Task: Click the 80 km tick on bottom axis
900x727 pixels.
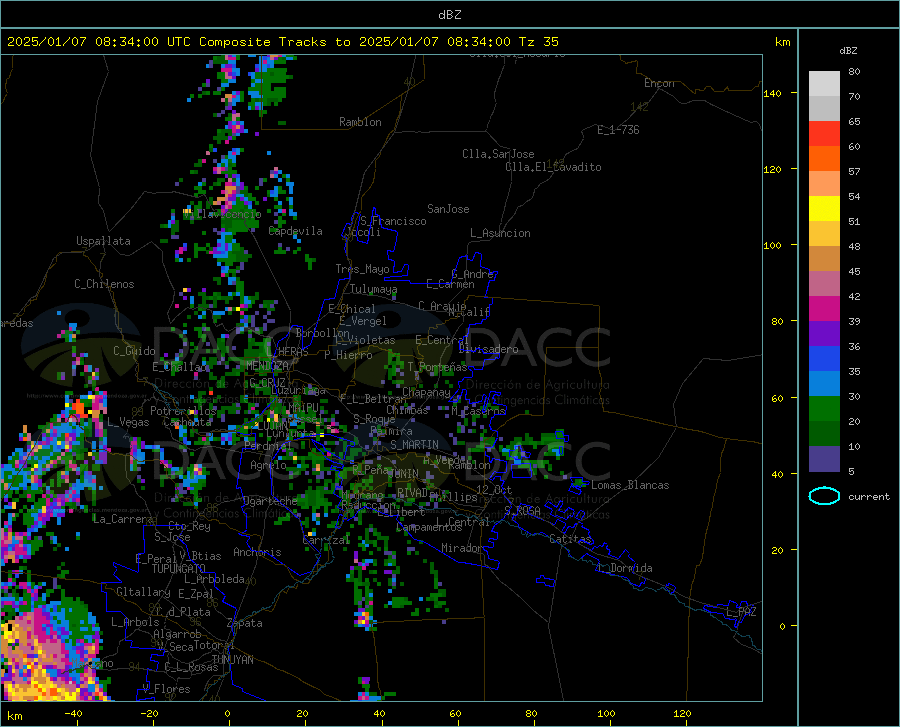Action: 532,714
